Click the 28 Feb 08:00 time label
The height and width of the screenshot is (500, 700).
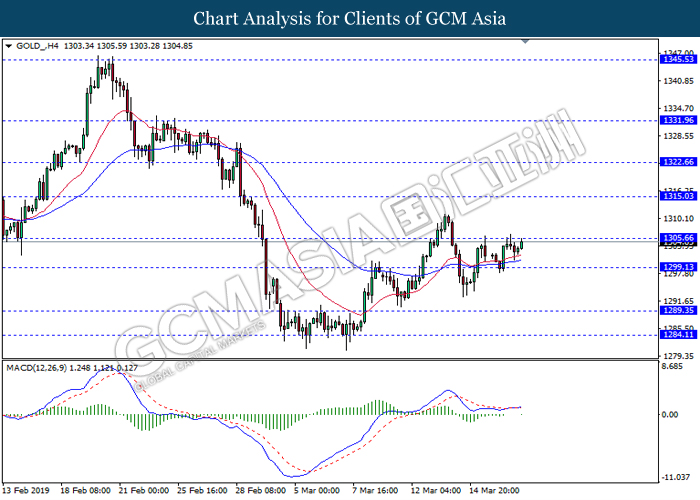click(x=261, y=491)
